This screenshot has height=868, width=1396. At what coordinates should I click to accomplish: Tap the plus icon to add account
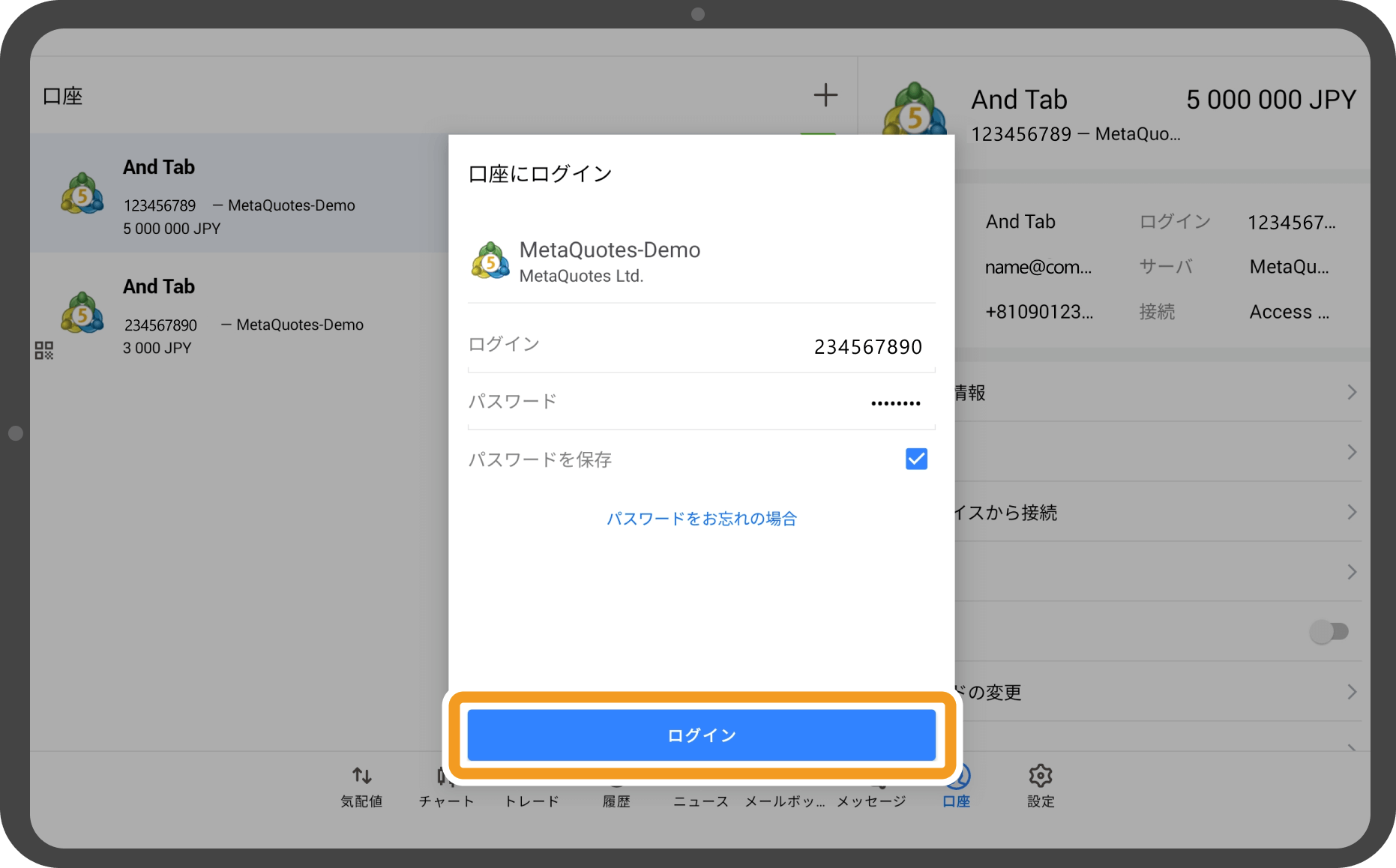(825, 94)
